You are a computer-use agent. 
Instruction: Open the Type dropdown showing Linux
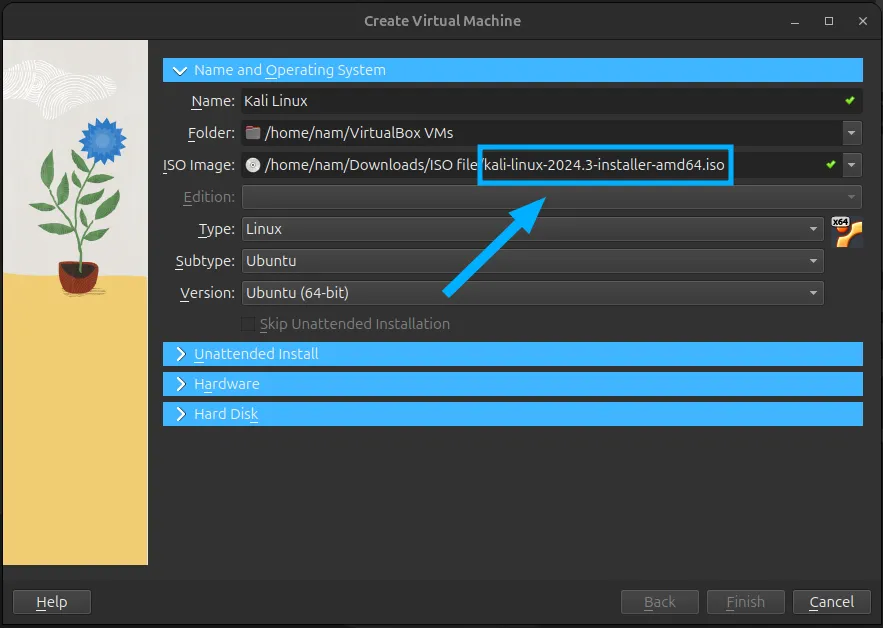(x=533, y=229)
